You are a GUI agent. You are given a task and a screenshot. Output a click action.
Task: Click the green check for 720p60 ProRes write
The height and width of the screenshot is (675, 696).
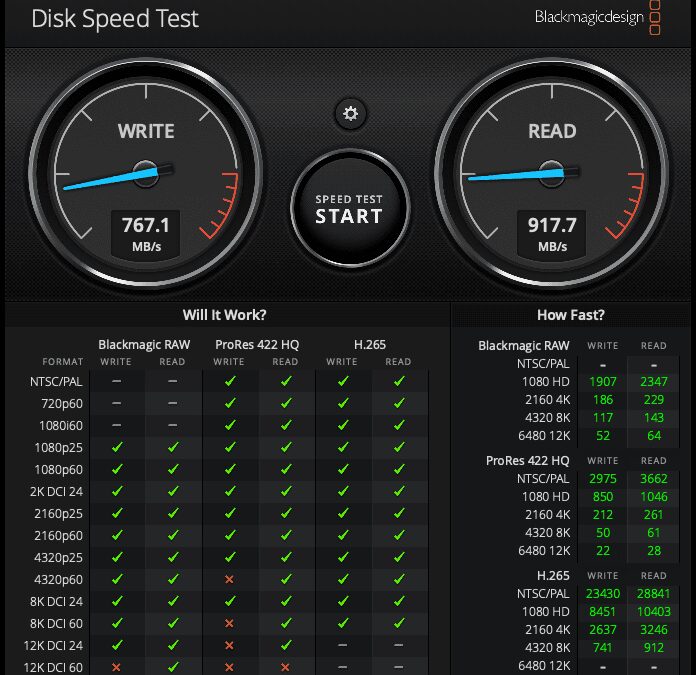[229, 403]
